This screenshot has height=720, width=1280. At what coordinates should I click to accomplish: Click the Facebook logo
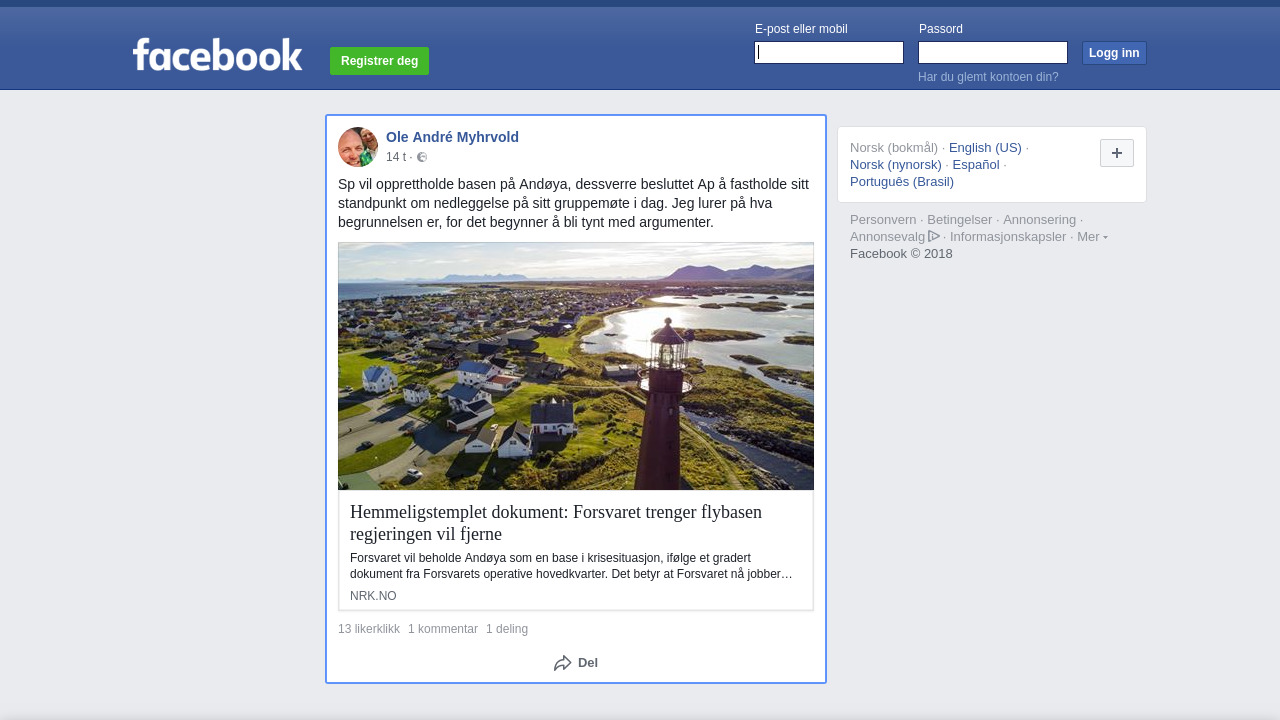point(217,55)
